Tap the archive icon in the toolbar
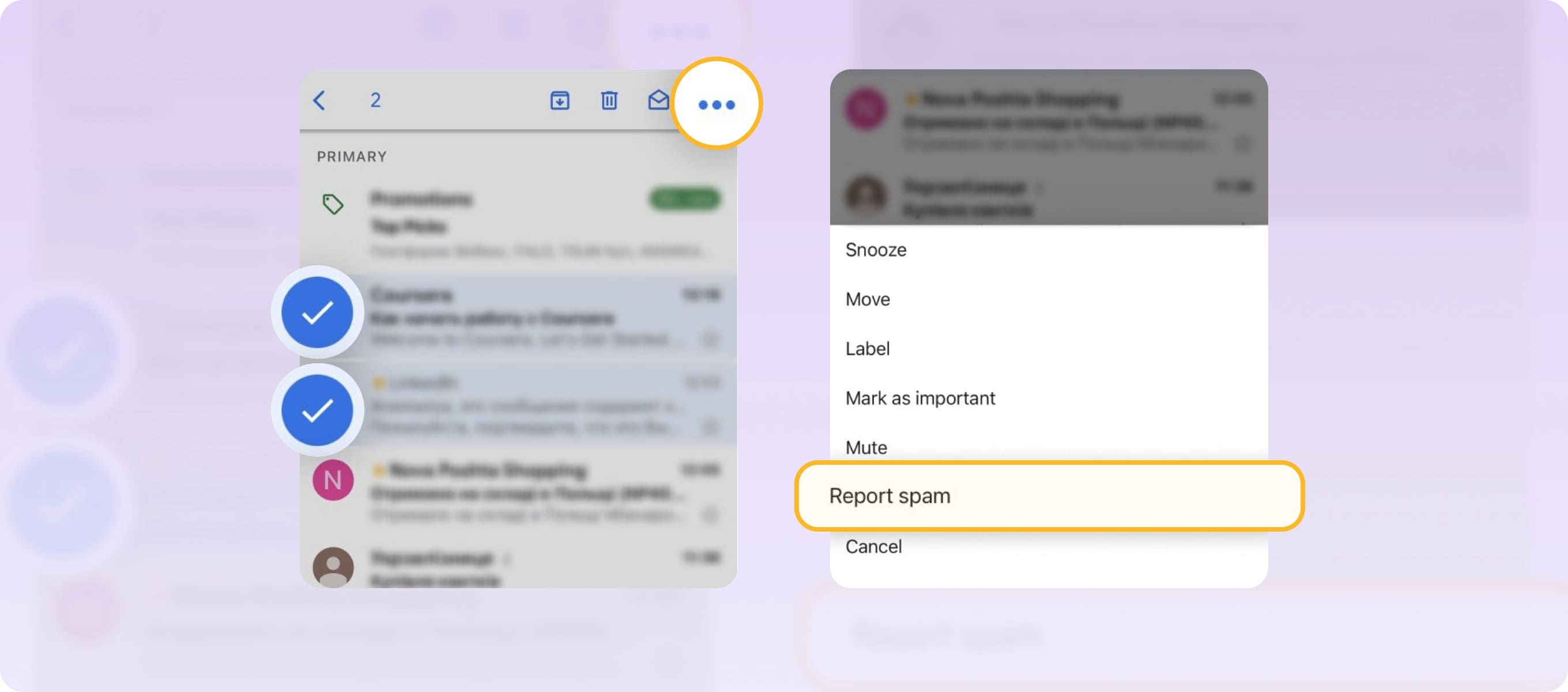 click(559, 101)
